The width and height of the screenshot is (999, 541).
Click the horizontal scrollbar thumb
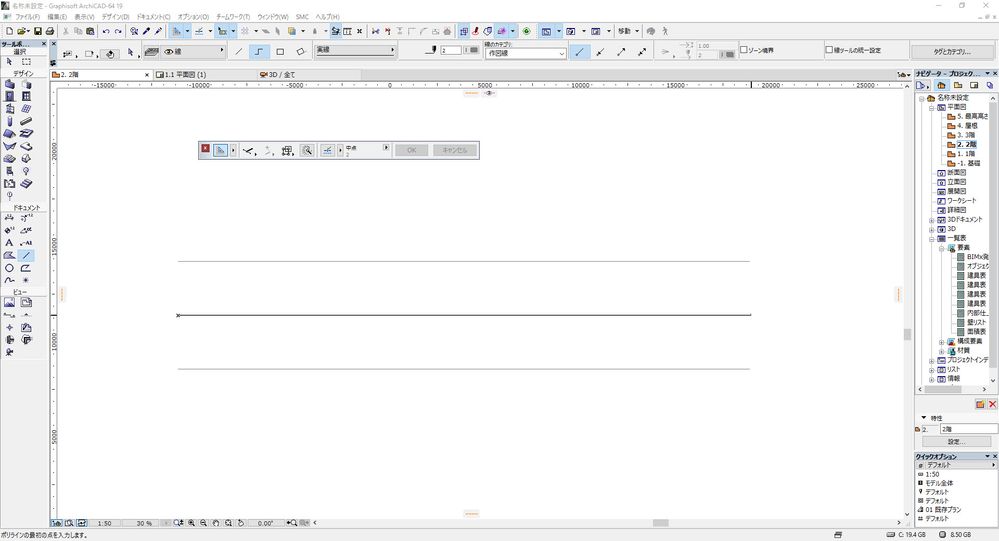661,523
